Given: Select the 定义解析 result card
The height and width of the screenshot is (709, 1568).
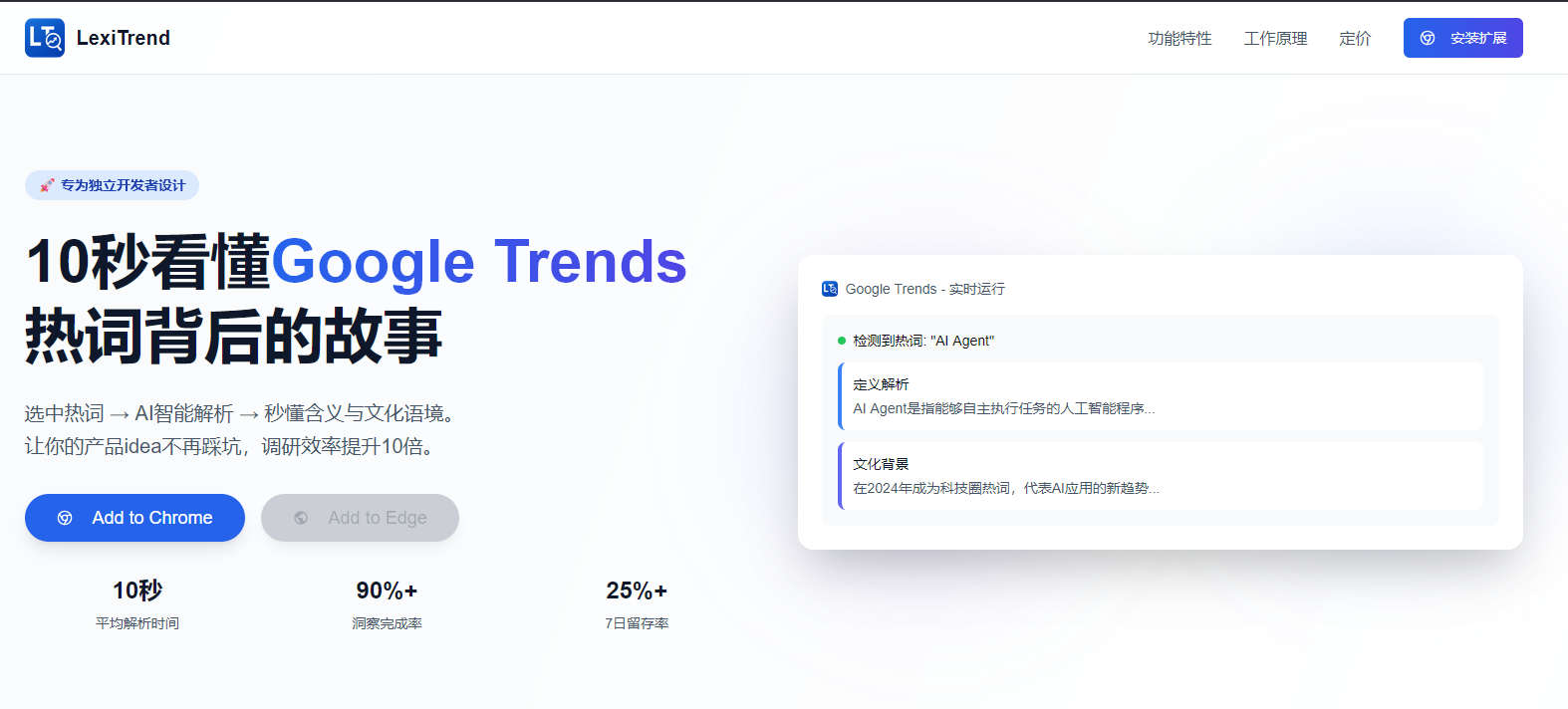Looking at the screenshot, I should click(x=1161, y=396).
